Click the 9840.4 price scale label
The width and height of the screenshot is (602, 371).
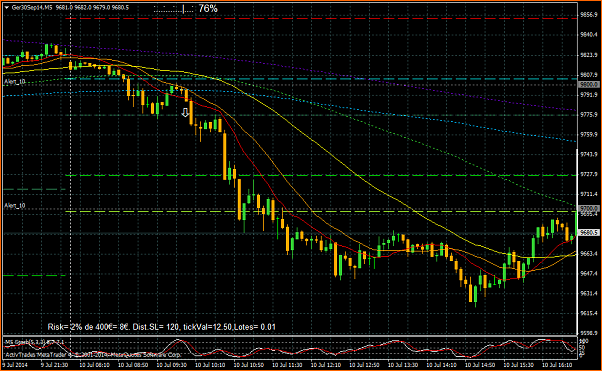589,35
